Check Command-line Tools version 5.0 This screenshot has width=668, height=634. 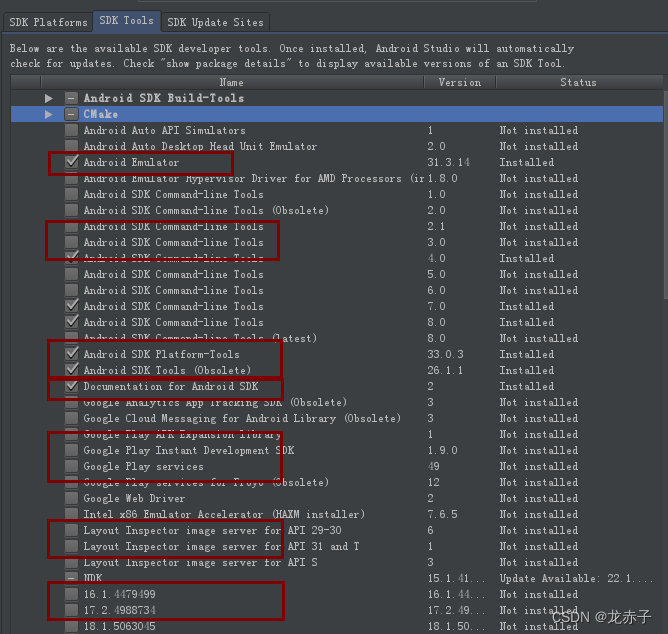72,274
